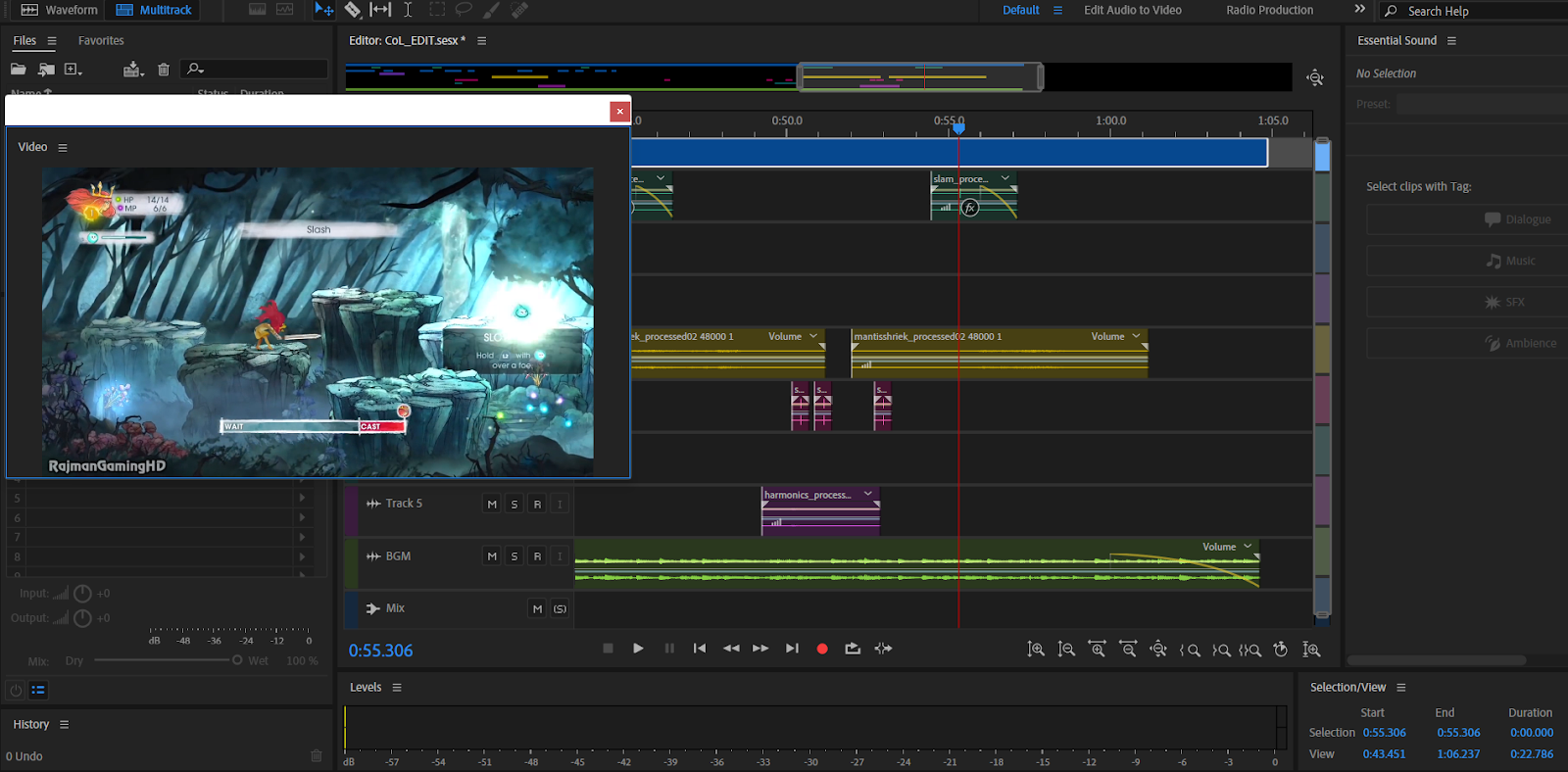The width and height of the screenshot is (1568, 772).
Task: Click Zoom In at In Point icon
Action: [1190, 650]
